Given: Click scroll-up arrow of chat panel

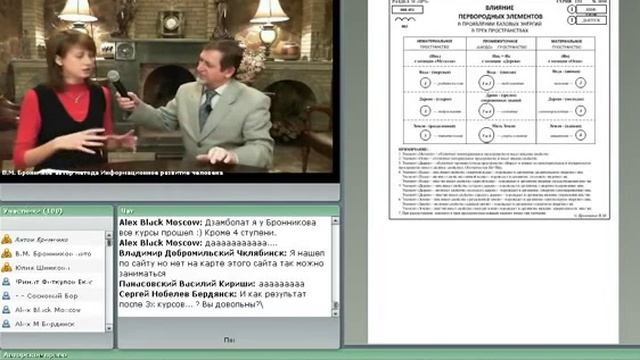Looking at the screenshot, I should (336, 221).
